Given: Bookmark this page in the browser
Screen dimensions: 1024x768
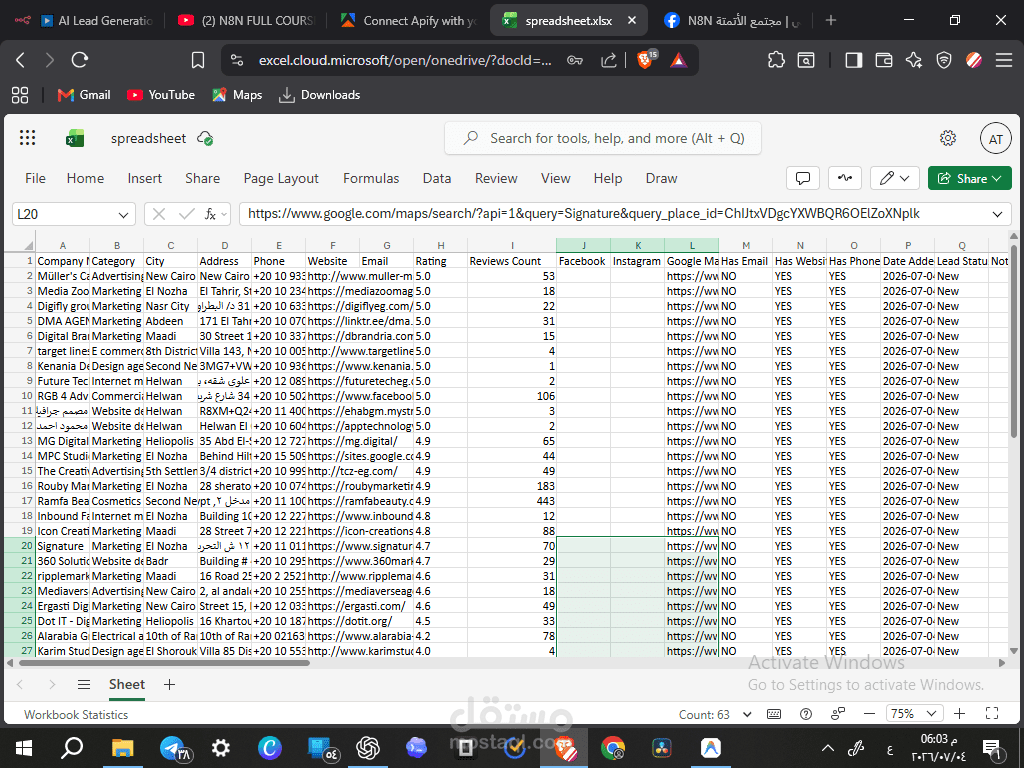Looking at the screenshot, I should pyautogui.click(x=198, y=60).
